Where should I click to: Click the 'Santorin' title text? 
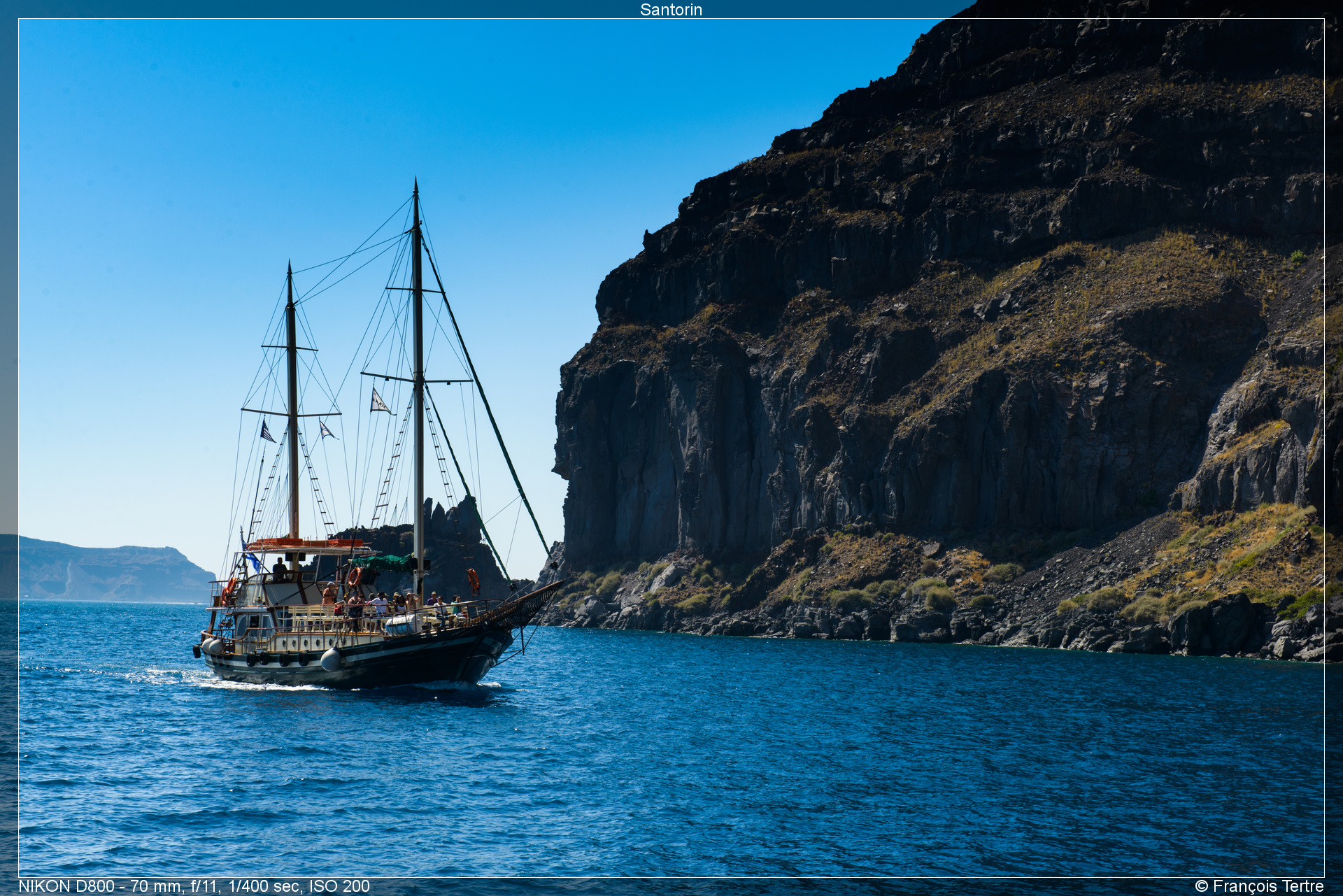point(671,9)
